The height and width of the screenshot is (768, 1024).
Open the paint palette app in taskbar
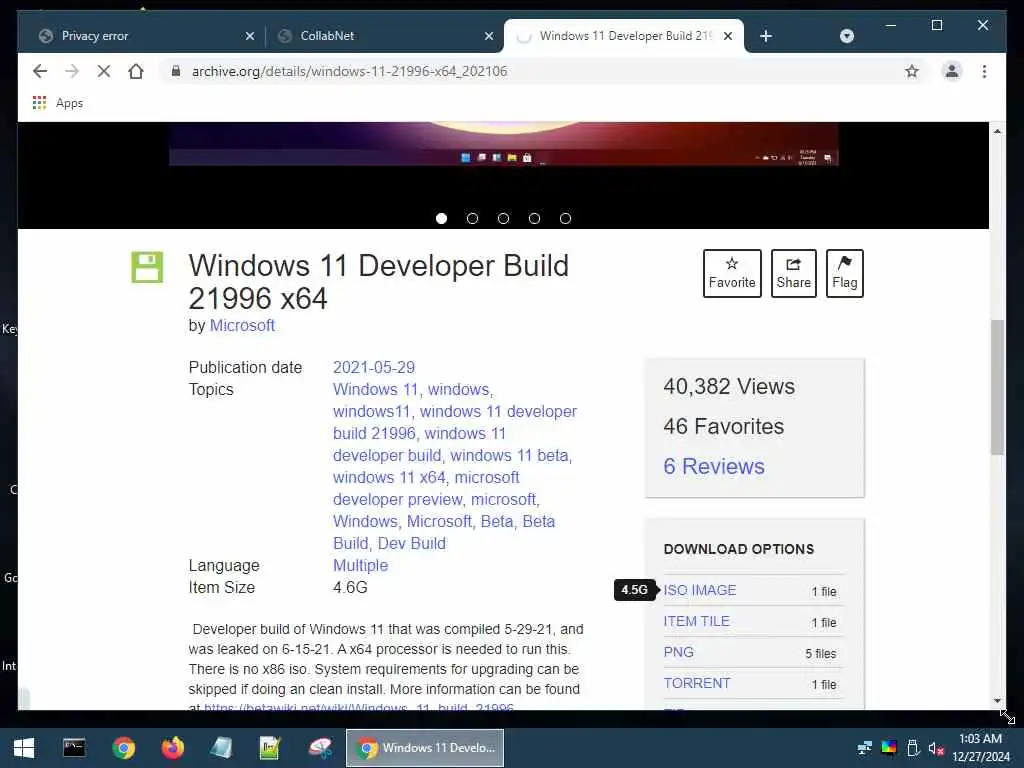pyautogui.click(x=319, y=748)
